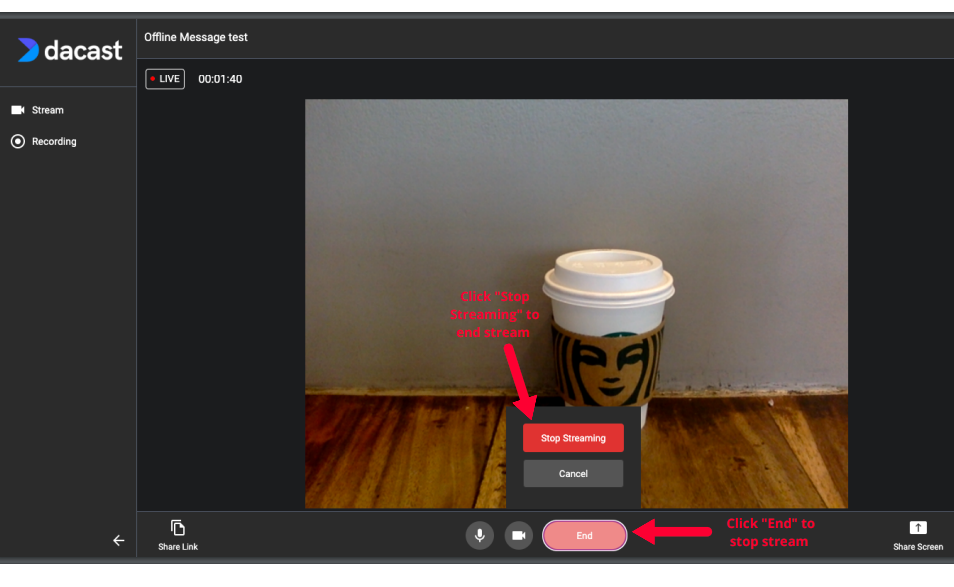Click the Share Link copy icon
This screenshot has width=954, height=587.
tap(178, 528)
